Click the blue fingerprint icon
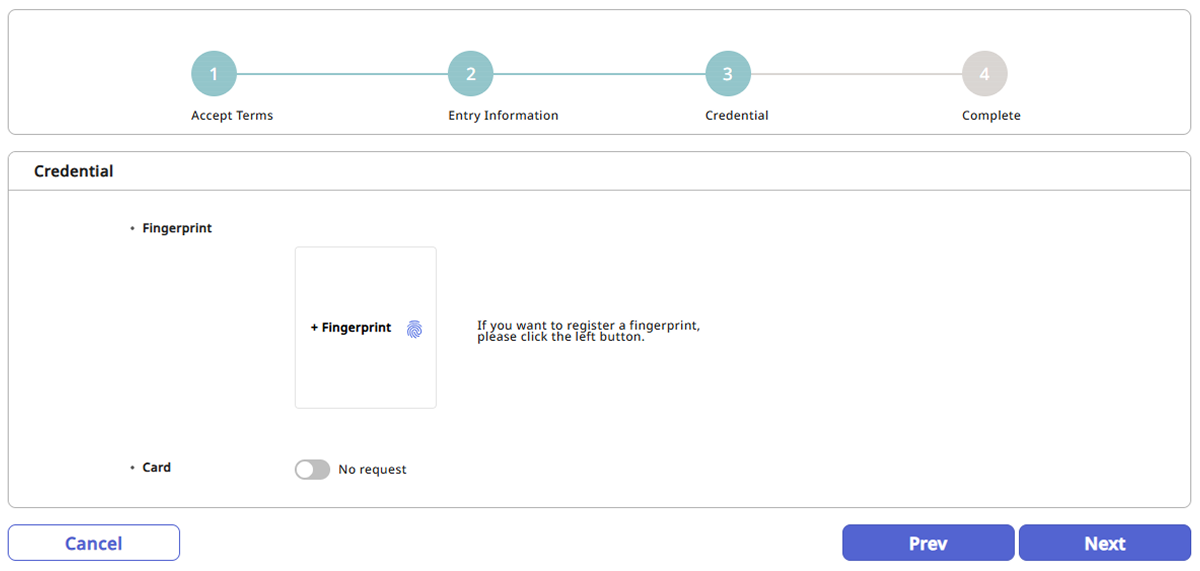The height and width of the screenshot is (571, 1200). (414, 328)
